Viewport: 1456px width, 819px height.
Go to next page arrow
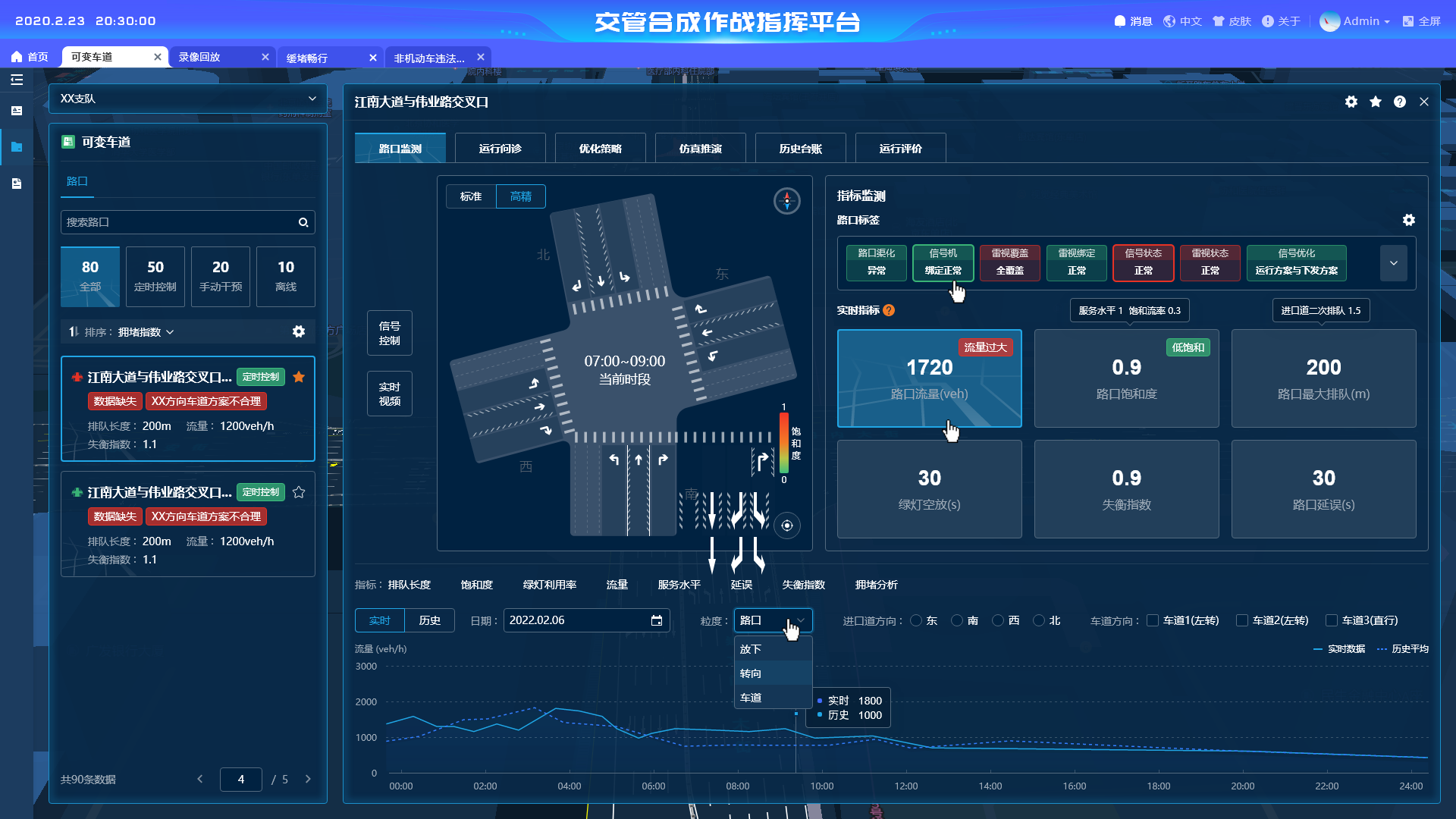click(x=308, y=779)
